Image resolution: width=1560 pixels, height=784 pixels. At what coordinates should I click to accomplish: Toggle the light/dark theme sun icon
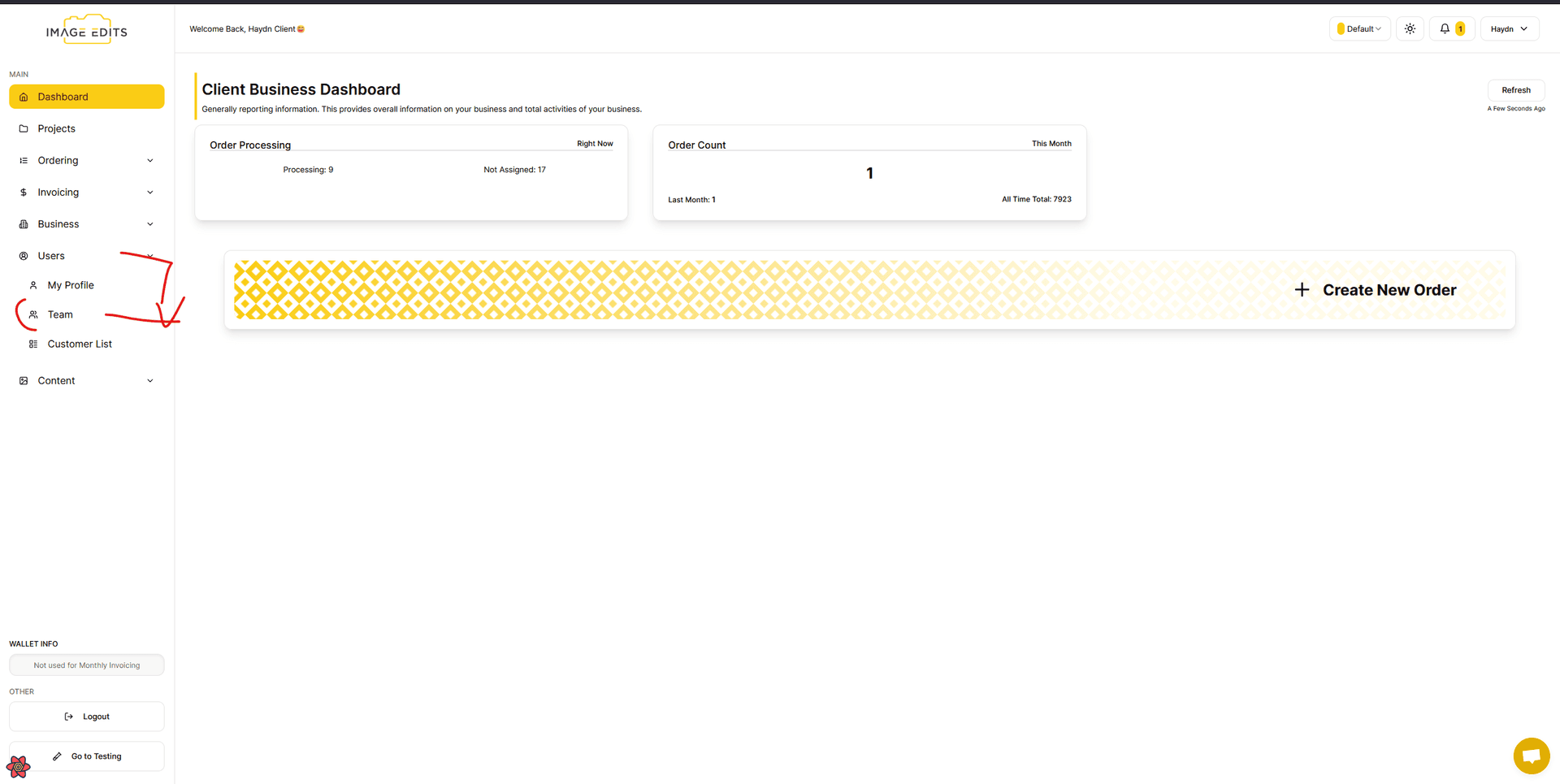tap(1410, 29)
